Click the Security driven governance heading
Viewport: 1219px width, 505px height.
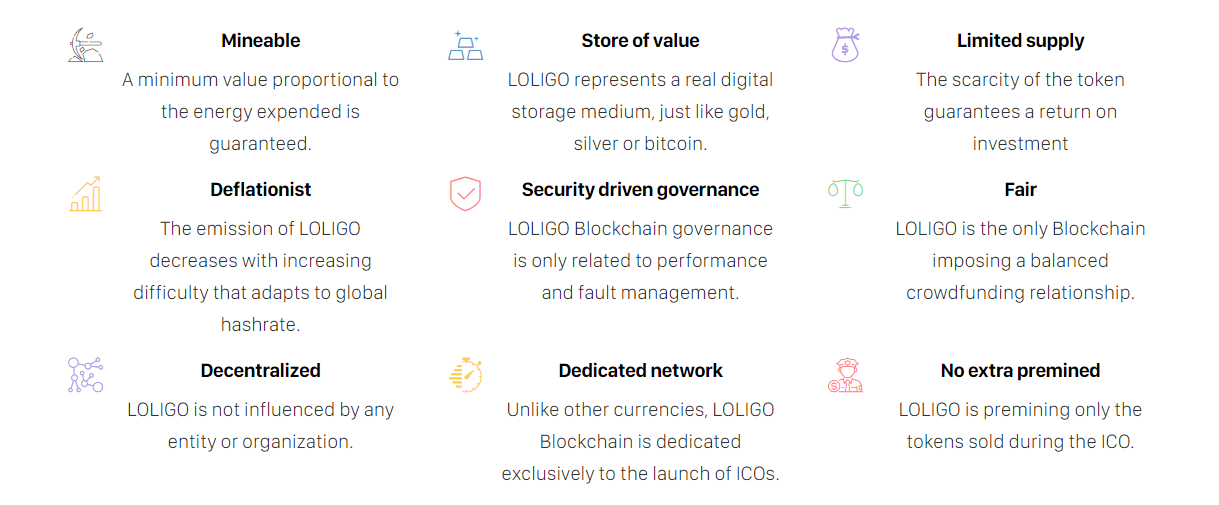coord(640,190)
